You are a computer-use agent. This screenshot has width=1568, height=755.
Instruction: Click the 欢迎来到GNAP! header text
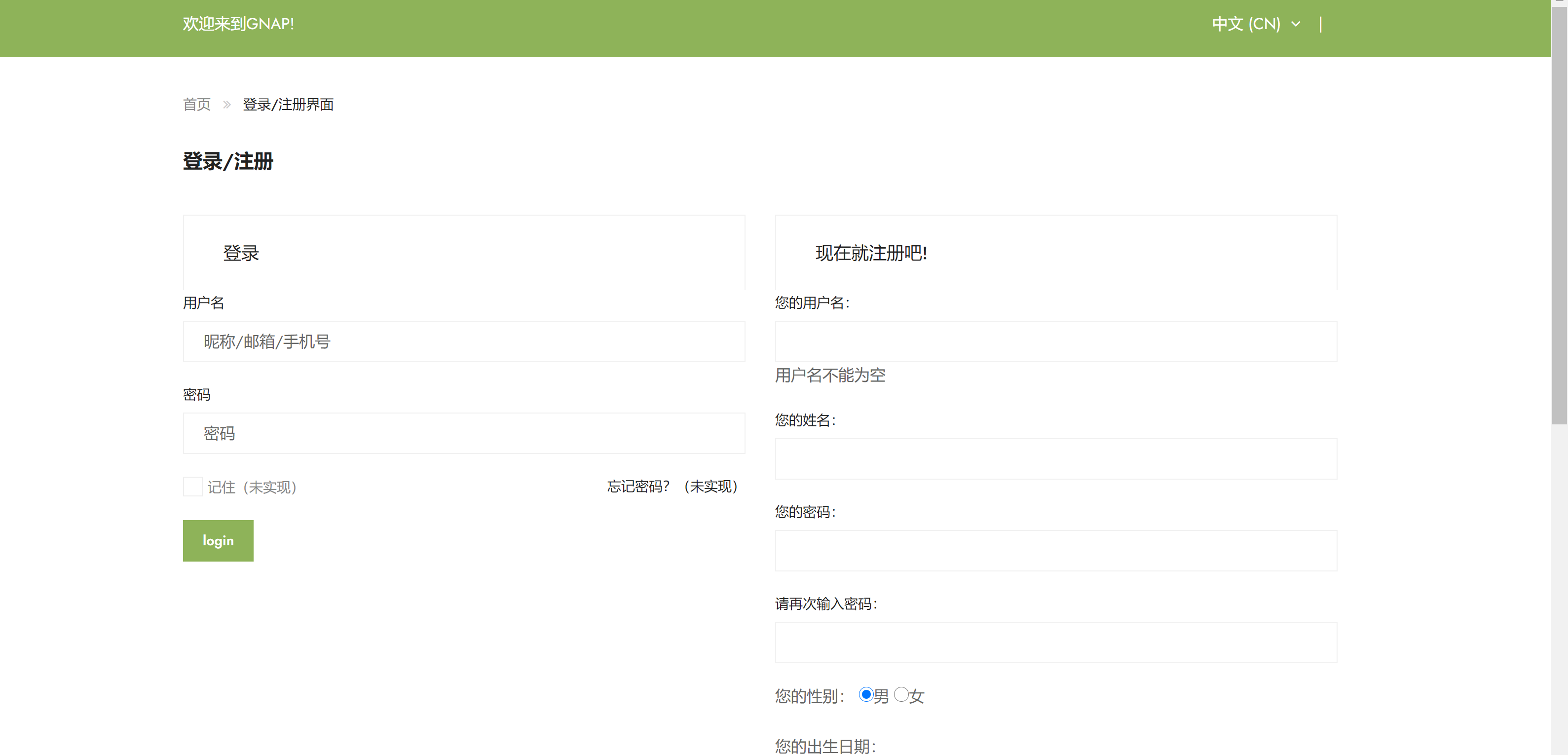pyautogui.click(x=238, y=24)
